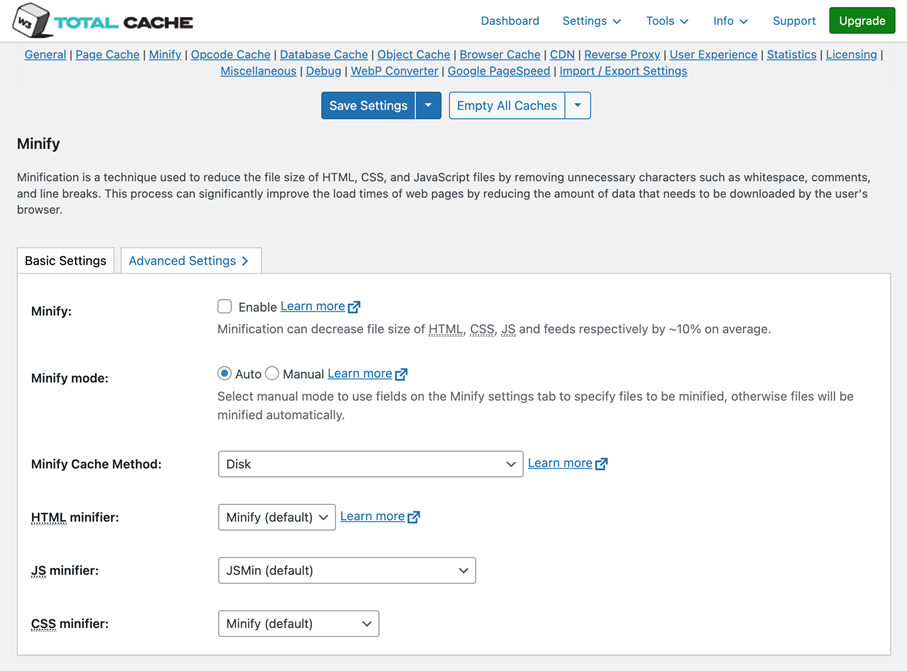Open the Tools menu in header
Screen dimensions: 907x671
tap(667, 21)
